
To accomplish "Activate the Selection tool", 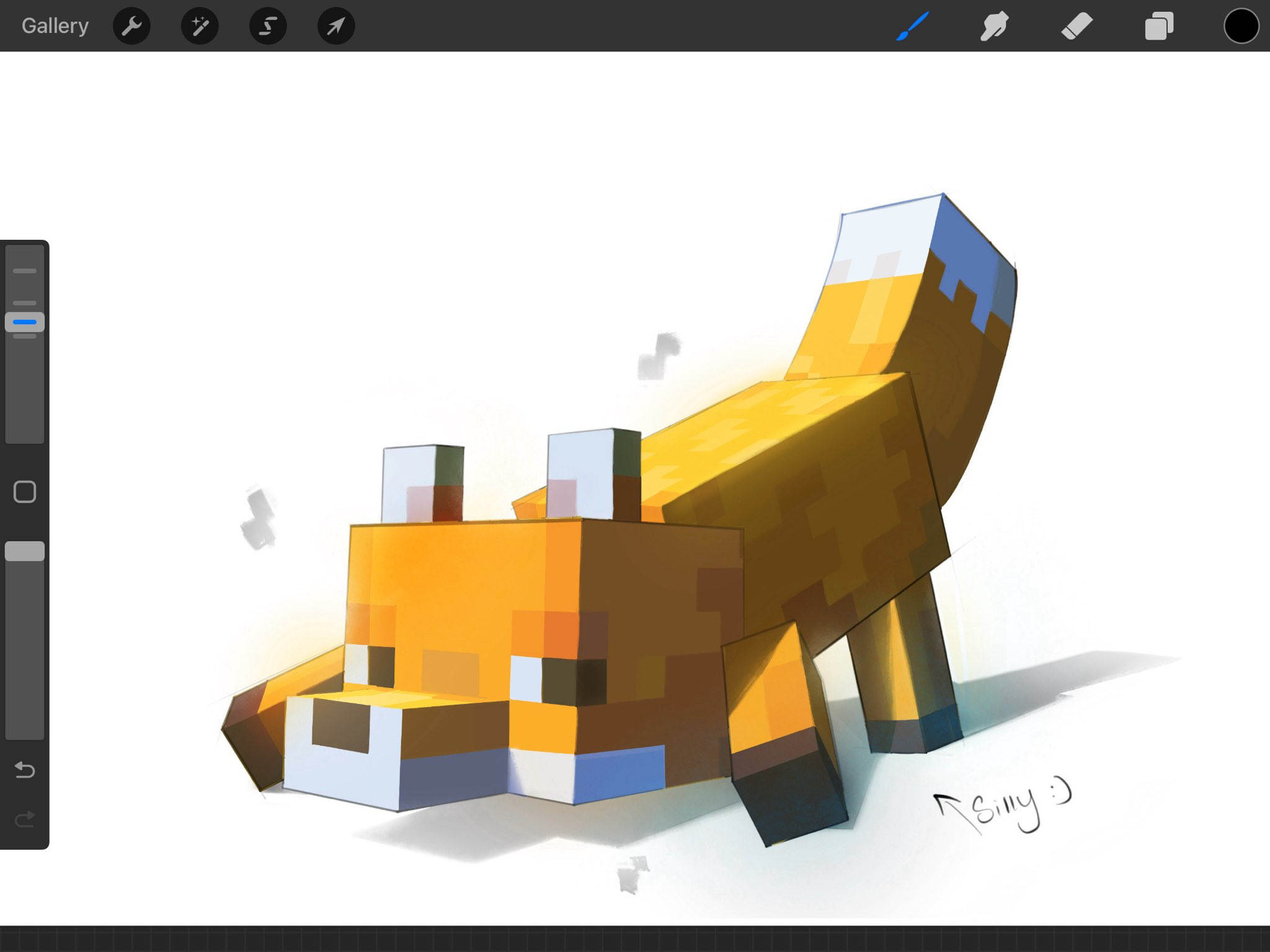I will (268, 26).
